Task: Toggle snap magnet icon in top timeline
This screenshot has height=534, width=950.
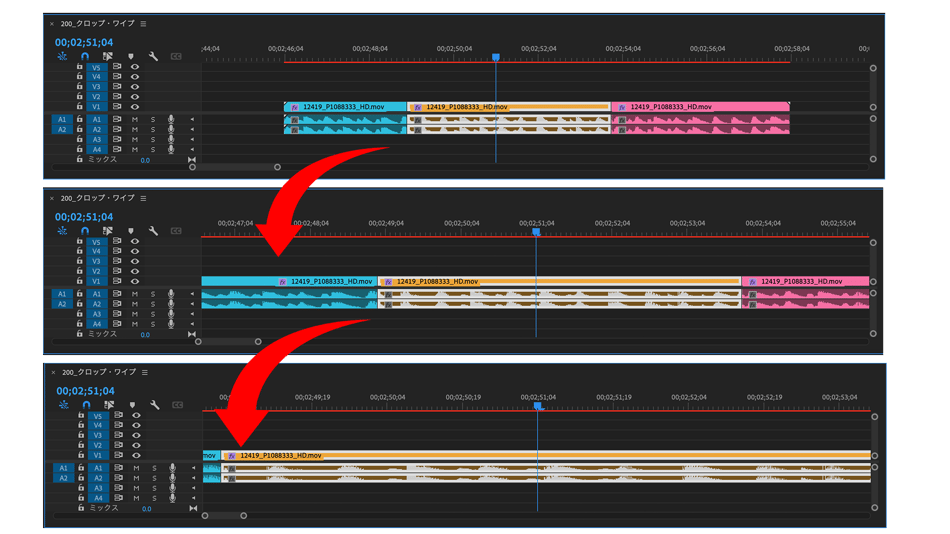Action: point(85,56)
